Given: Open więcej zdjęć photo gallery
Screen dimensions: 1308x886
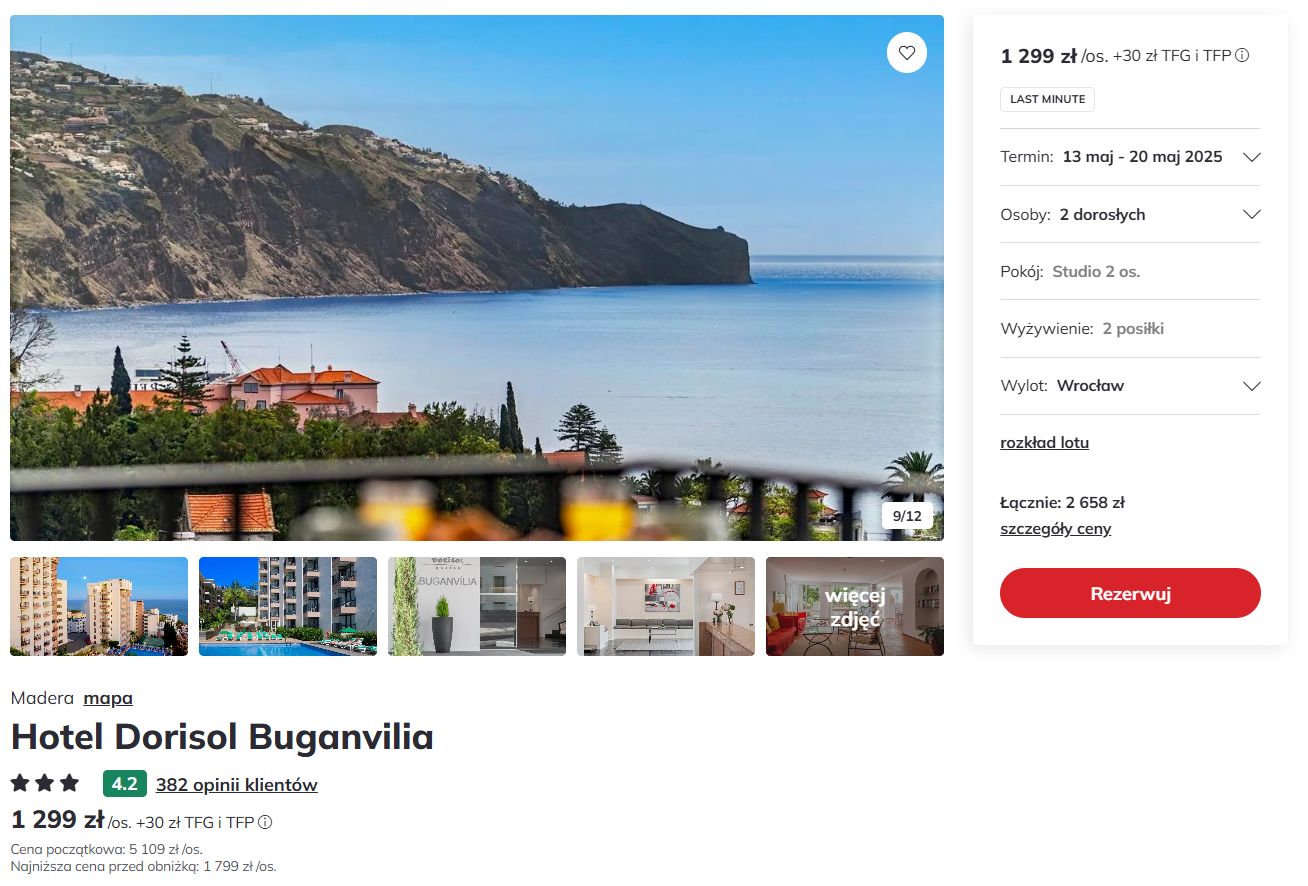Looking at the screenshot, I should [855, 606].
